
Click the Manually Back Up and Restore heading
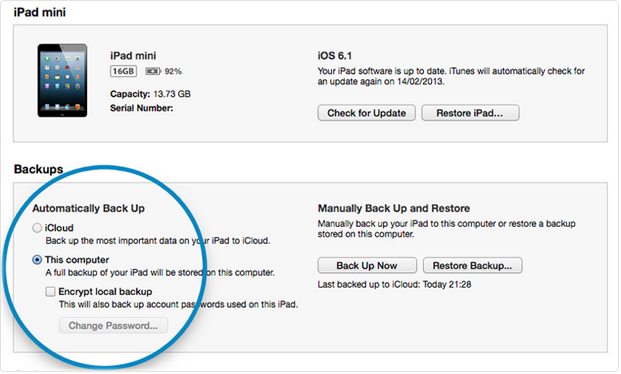(x=394, y=208)
